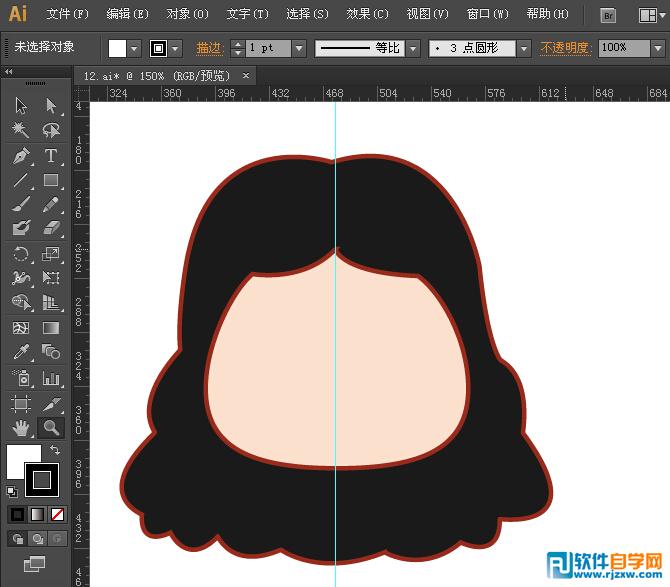This screenshot has height=587, width=670.
Task: Open stroke weight dropdown arrow
Action: [x=299, y=48]
